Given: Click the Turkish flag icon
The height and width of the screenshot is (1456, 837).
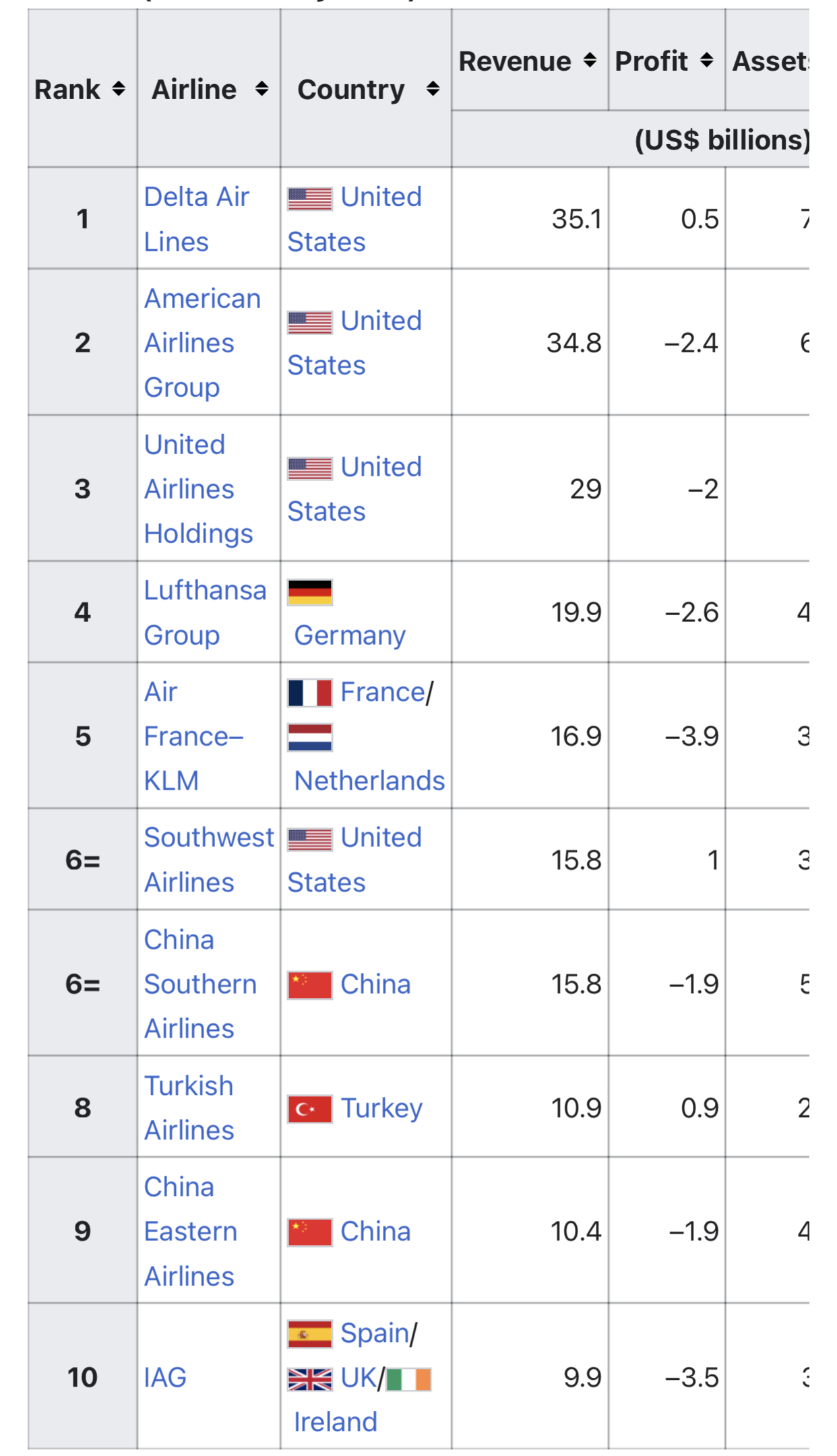Looking at the screenshot, I should (310, 1108).
